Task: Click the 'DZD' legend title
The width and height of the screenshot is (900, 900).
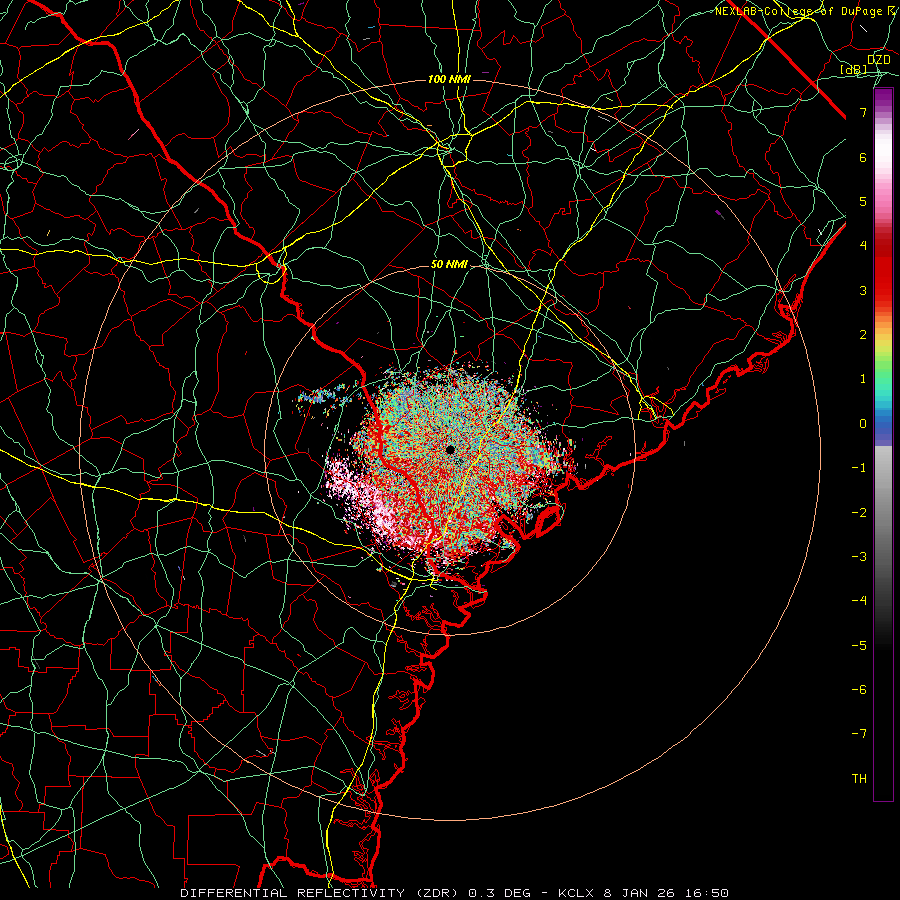Action: pyautogui.click(x=879, y=60)
